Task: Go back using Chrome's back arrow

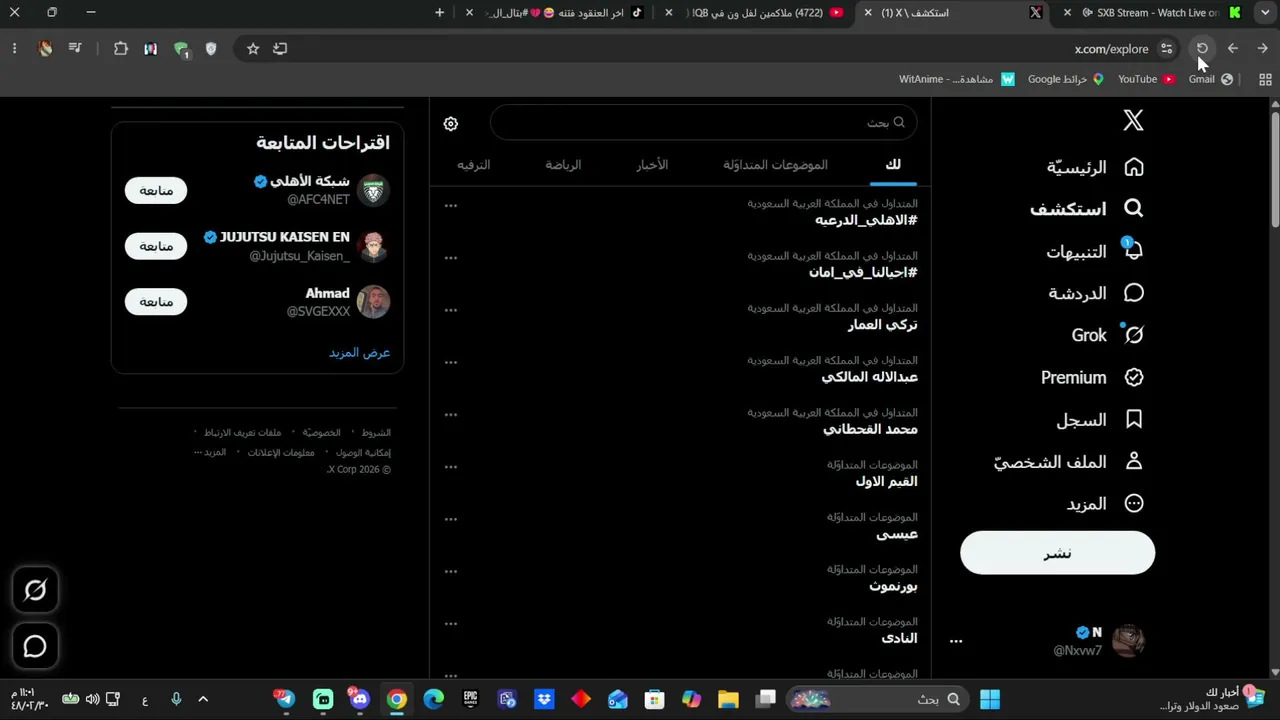Action: point(1263,48)
